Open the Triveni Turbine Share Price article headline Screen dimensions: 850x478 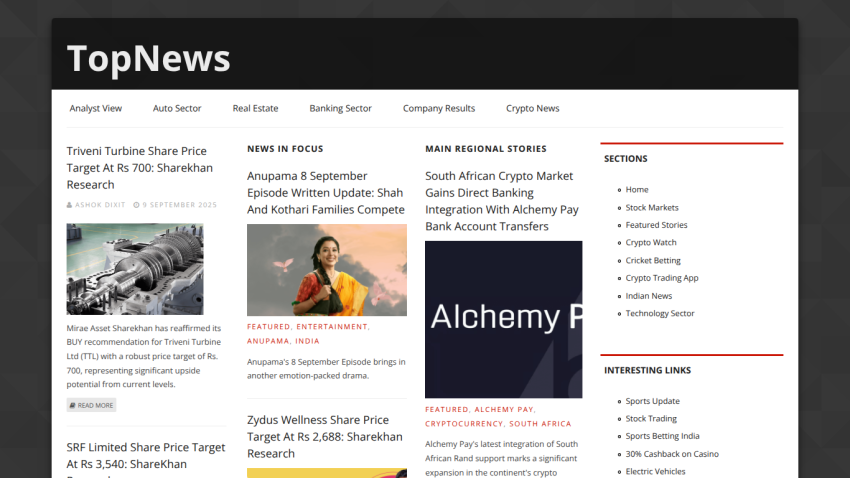click(140, 167)
